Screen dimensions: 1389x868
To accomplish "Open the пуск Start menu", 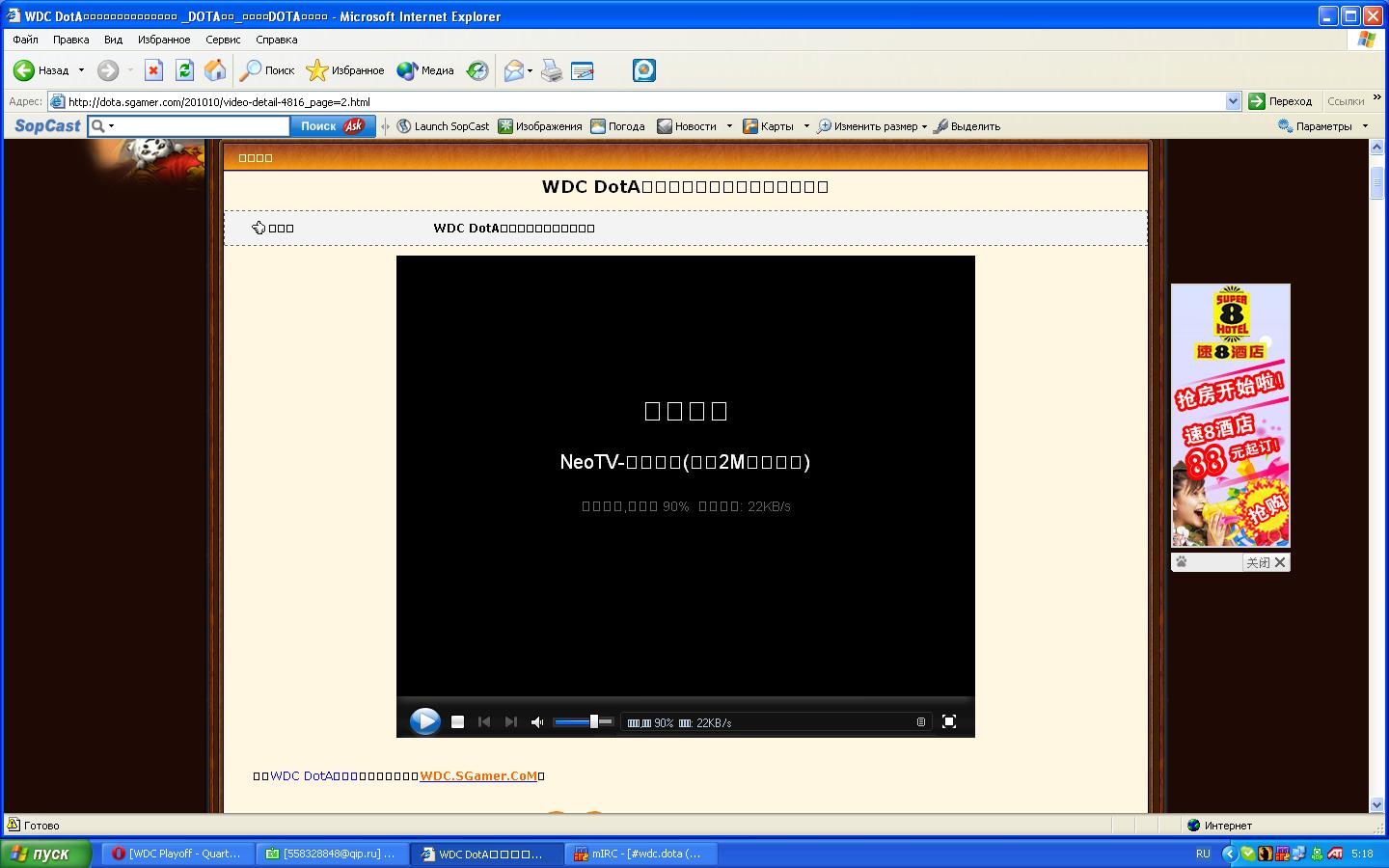I will [x=46, y=854].
